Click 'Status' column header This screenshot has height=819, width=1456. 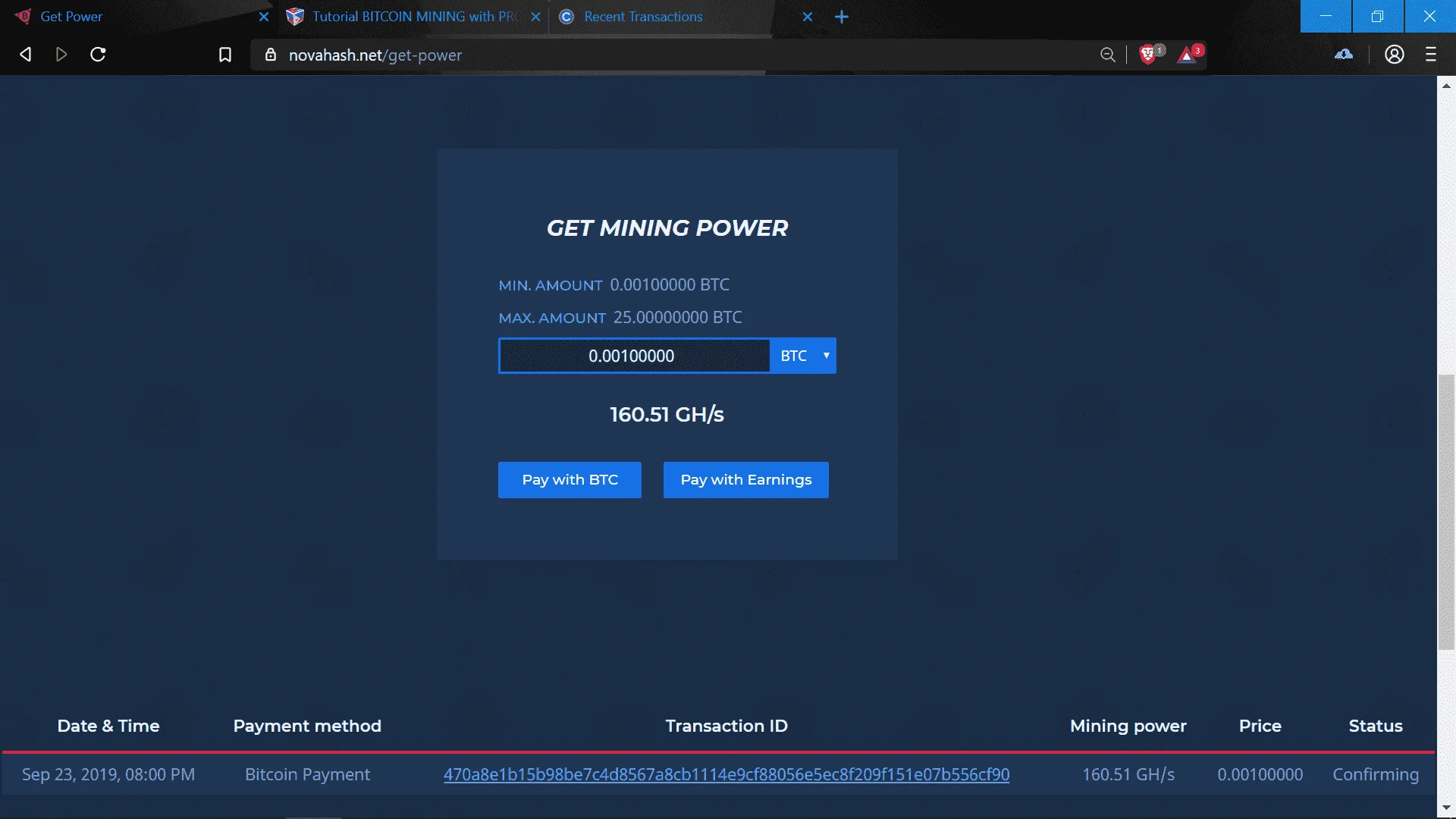pyautogui.click(x=1376, y=726)
